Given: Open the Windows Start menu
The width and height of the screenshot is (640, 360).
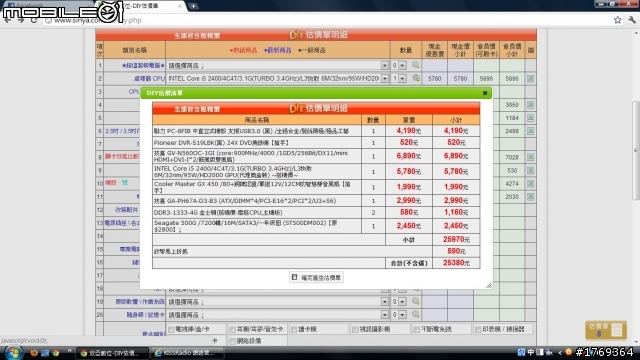Looking at the screenshot, I should [x=13, y=353].
